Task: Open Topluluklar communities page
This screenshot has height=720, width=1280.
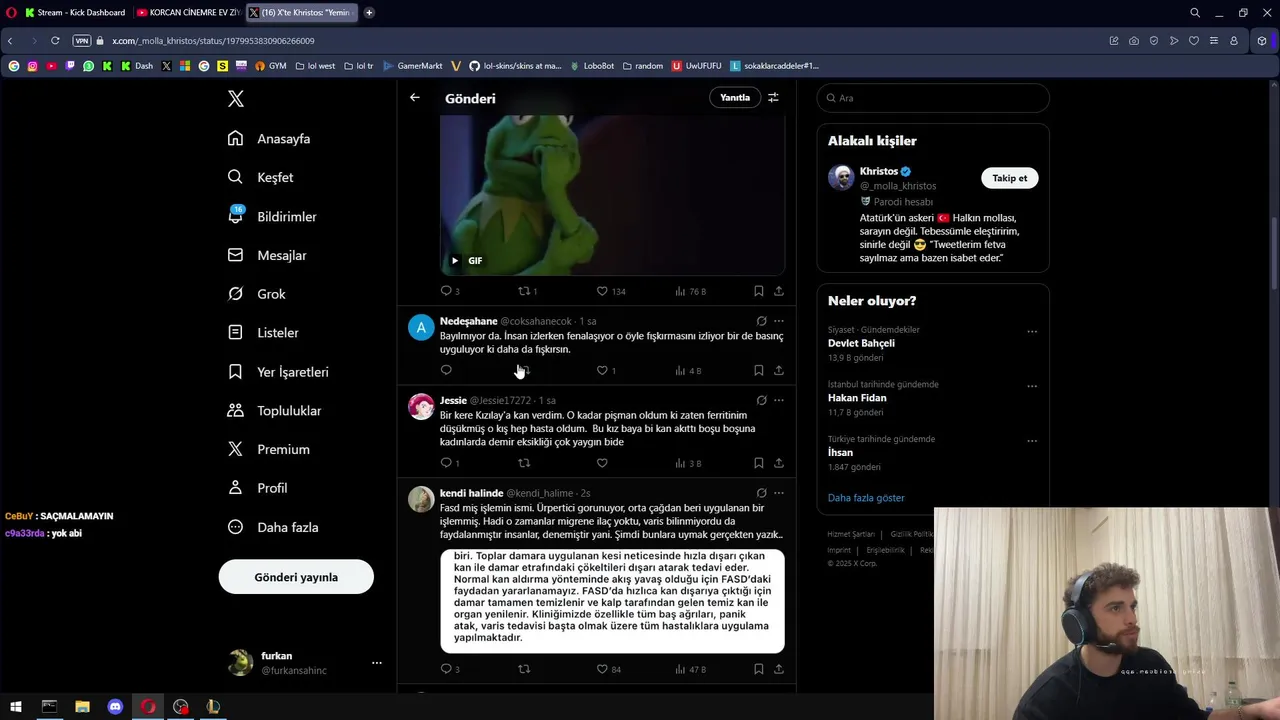Action: tap(274, 410)
